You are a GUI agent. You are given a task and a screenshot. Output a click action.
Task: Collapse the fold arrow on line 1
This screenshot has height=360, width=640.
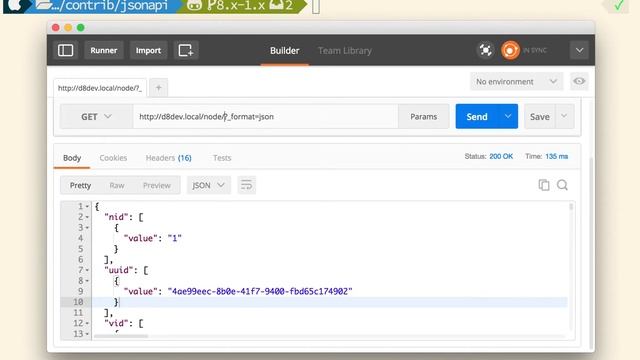[x=87, y=207]
